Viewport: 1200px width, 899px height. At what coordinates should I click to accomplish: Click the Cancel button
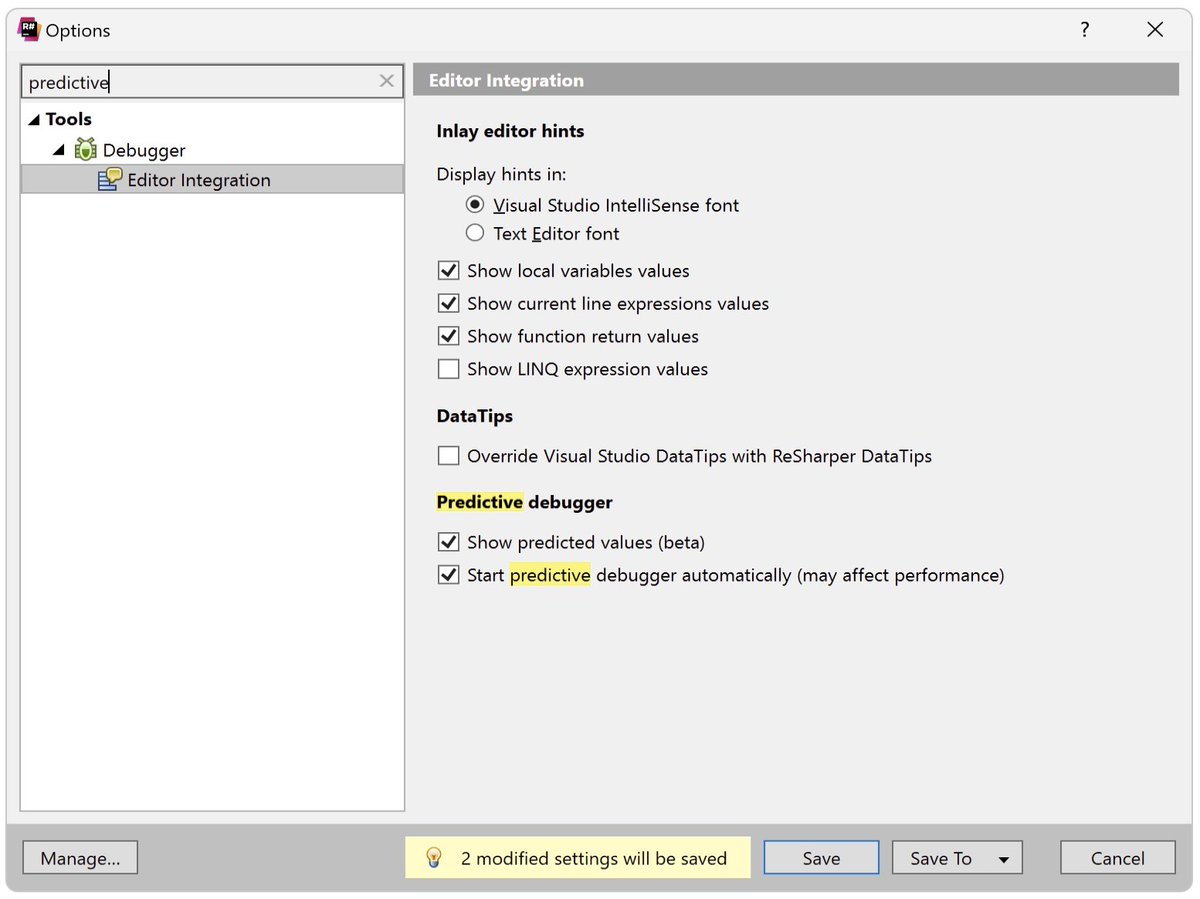click(x=1117, y=858)
